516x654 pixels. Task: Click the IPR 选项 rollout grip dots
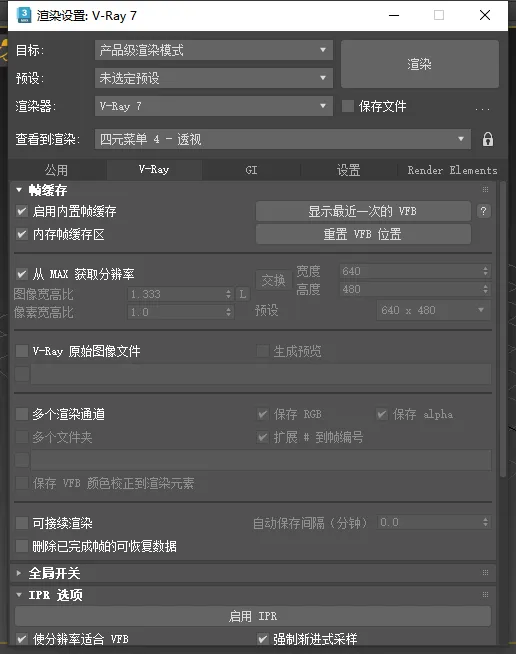click(x=485, y=594)
